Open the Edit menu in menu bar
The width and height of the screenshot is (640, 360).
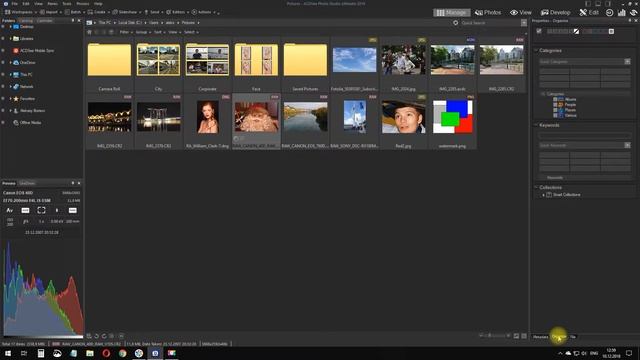click(x=26, y=4)
